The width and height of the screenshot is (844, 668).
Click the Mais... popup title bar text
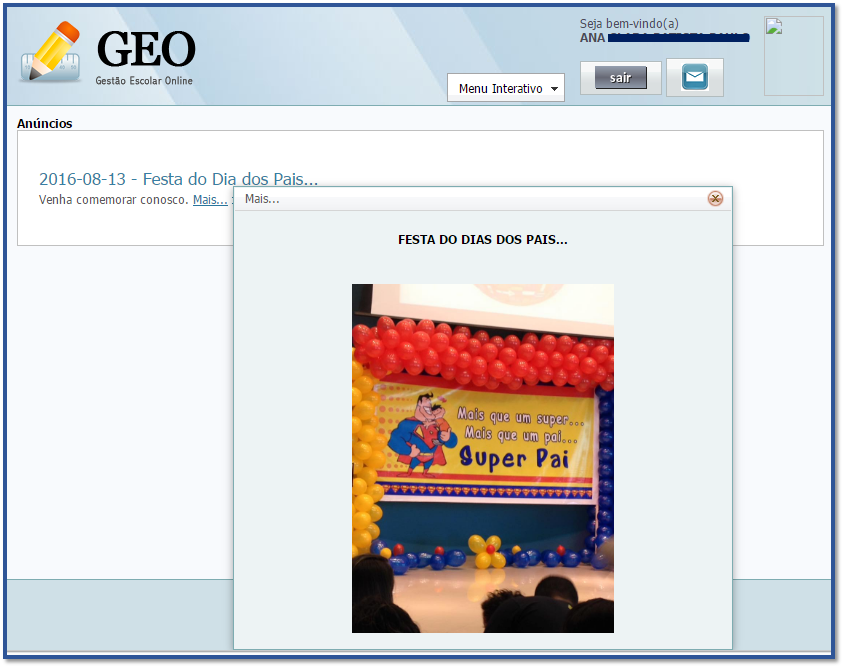262,199
